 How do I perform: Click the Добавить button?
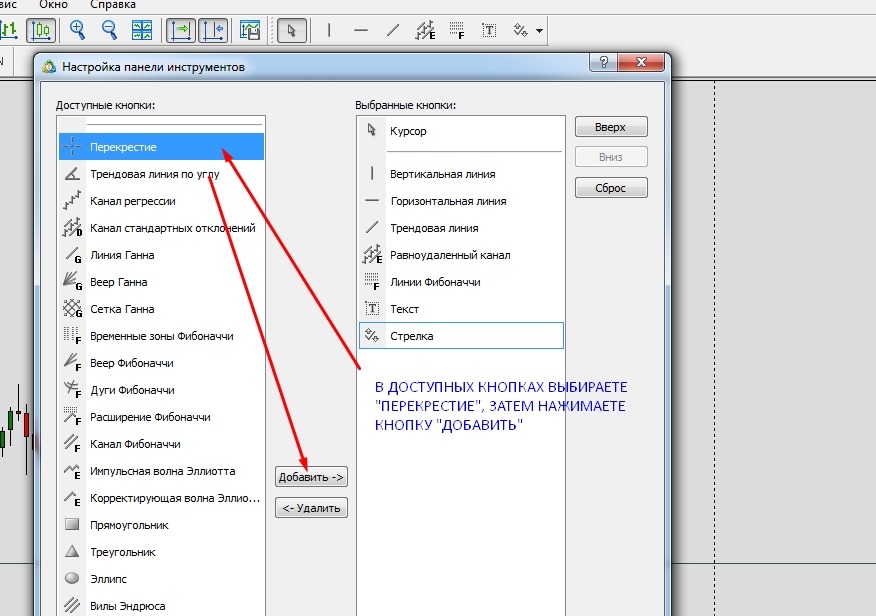(311, 477)
